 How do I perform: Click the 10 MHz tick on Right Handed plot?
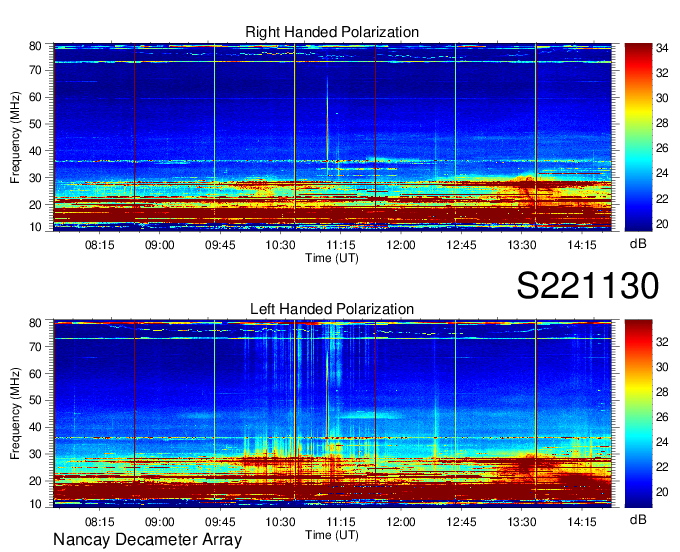point(35,227)
